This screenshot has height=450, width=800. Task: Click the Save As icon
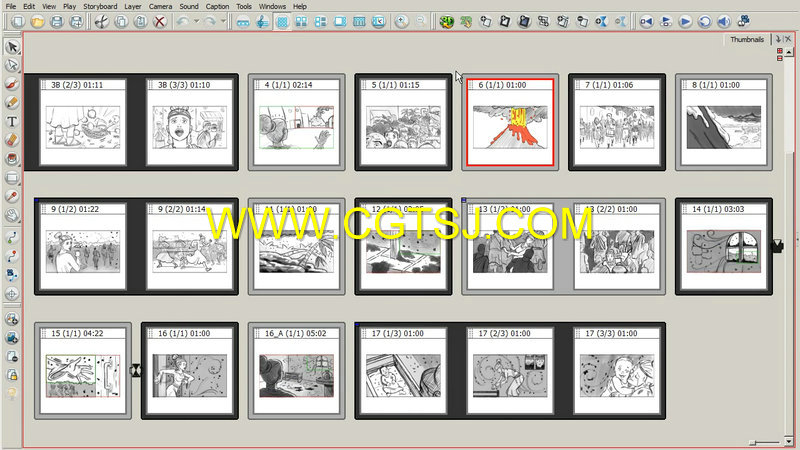76,21
